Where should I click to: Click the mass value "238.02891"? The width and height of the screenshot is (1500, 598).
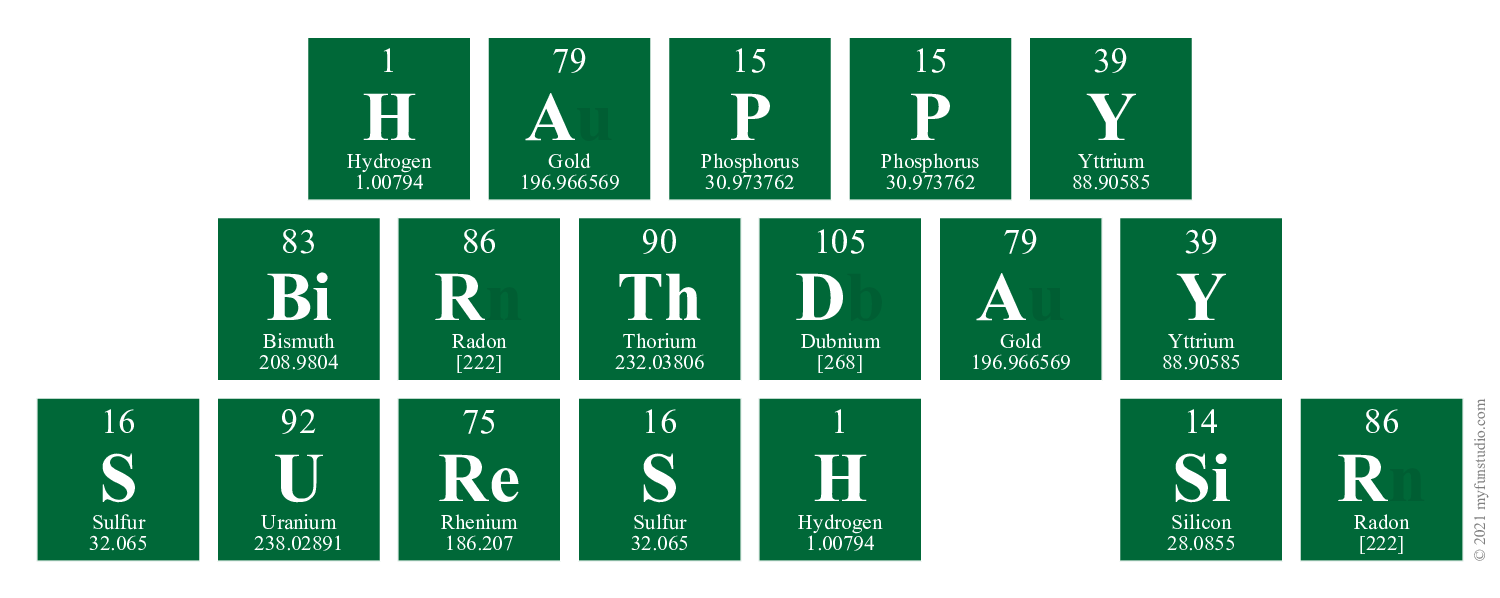pyautogui.click(x=299, y=543)
